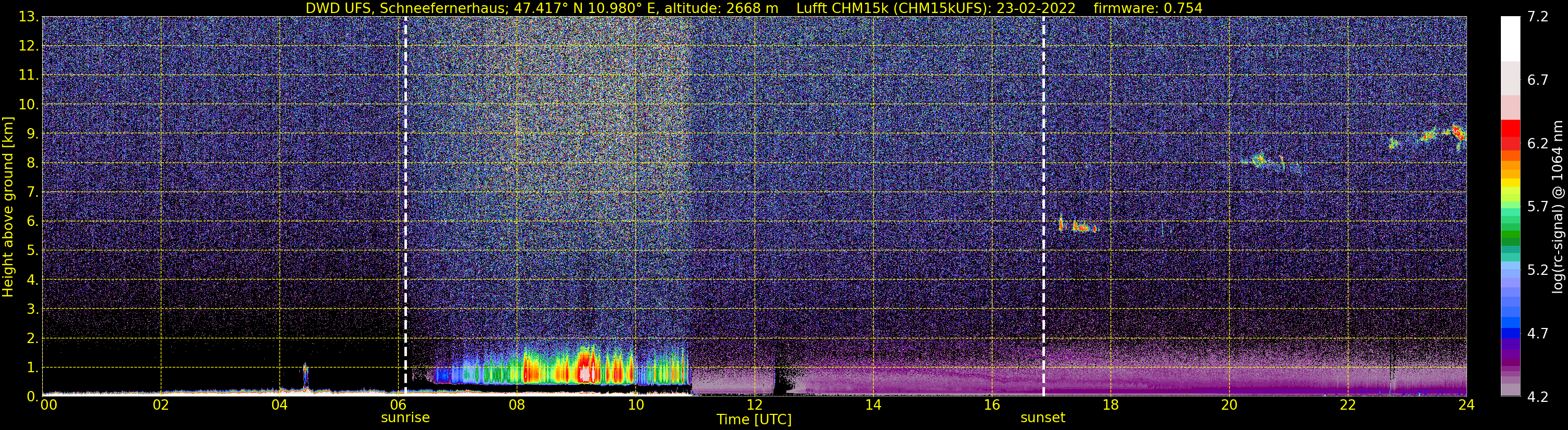Click the time axis tick '08'
The width and height of the screenshot is (1568, 430).
pyautogui.click(x=517, y=405)
